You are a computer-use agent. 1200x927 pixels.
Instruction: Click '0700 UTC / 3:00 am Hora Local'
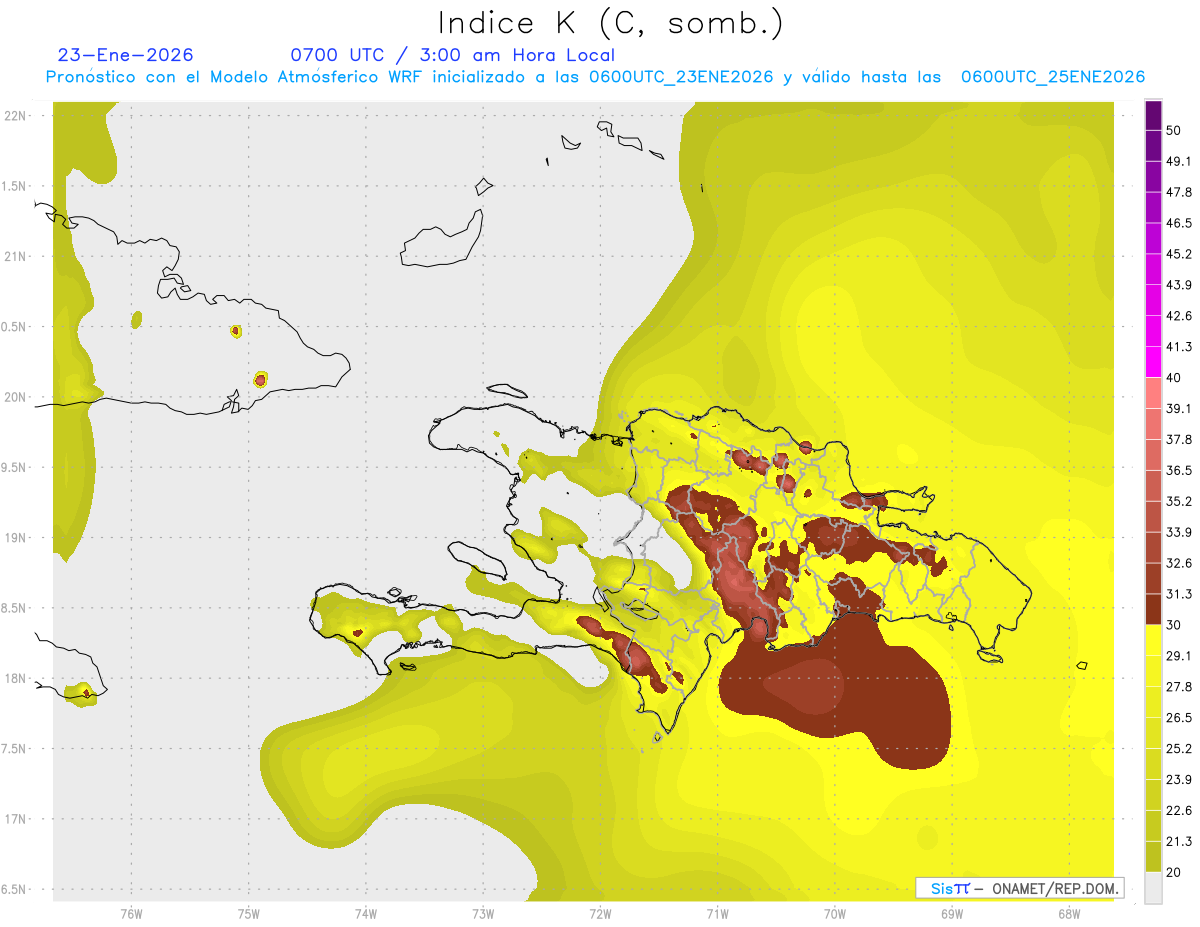[x=452, y=55]
